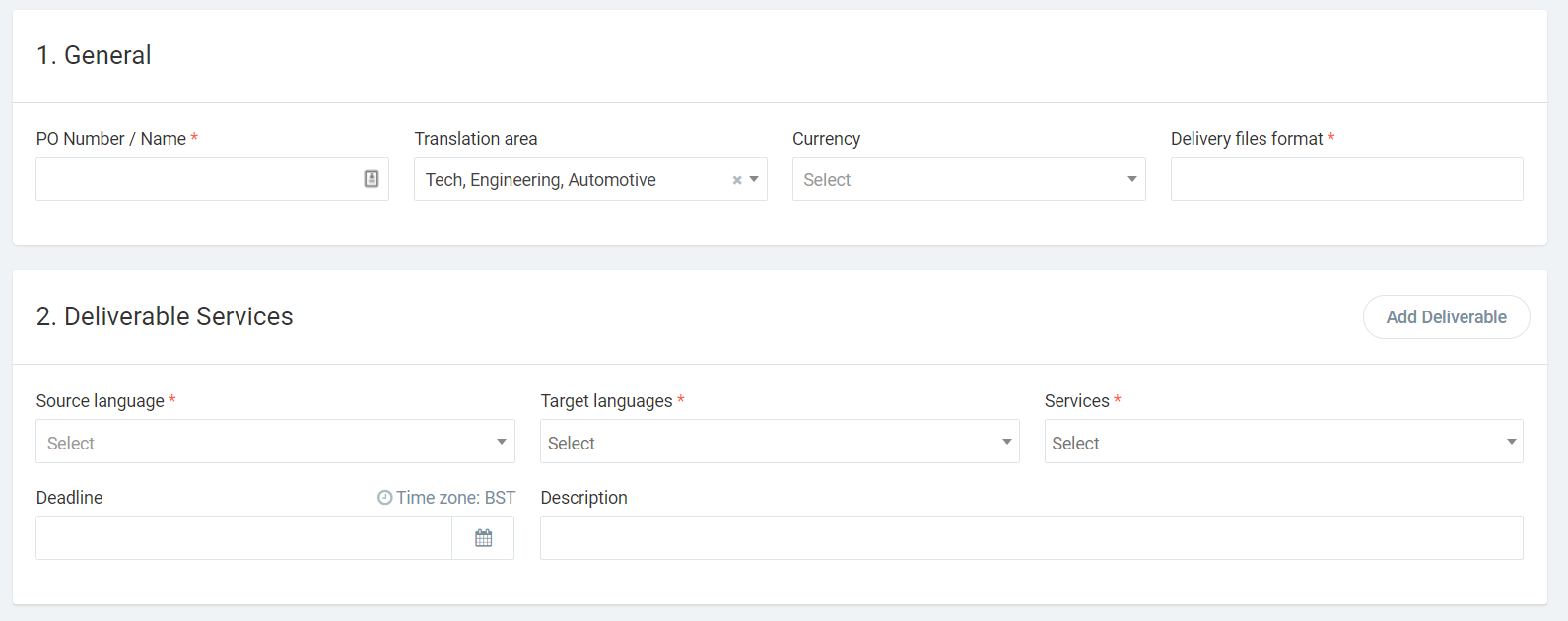The width and height of the screenshot is (1568, 621).
Task: Expand the Translation area dropdown arrow
Action: point(754,179)
